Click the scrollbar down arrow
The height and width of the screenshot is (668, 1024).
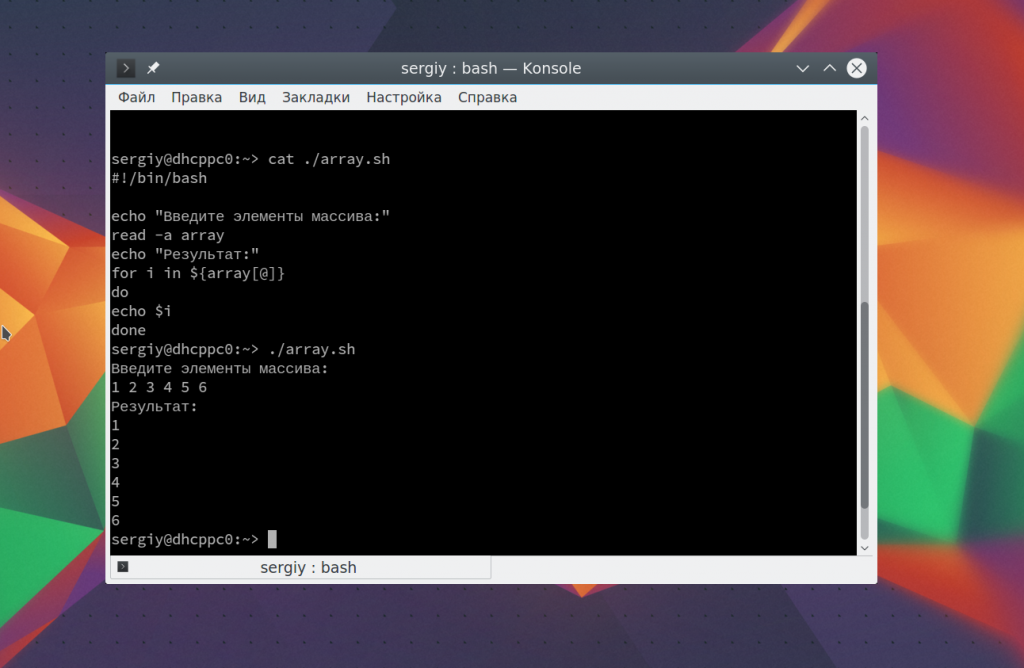click(x=865, y=547)
